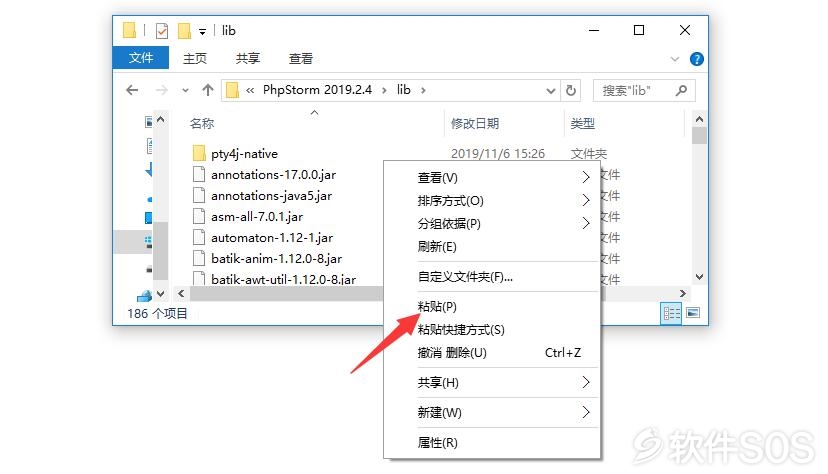This screenshot has width=828, height=474.
Task: Expand chevron after lib in address bar
Action: click(424, 90)
